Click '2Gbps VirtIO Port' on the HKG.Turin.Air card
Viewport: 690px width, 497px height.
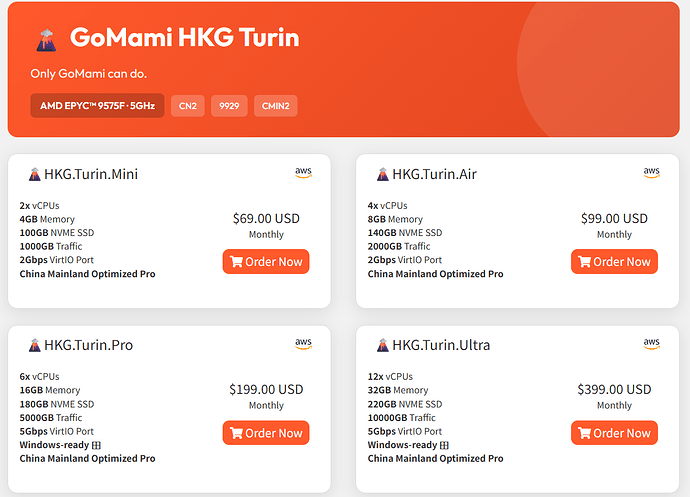tap(405, 260)
